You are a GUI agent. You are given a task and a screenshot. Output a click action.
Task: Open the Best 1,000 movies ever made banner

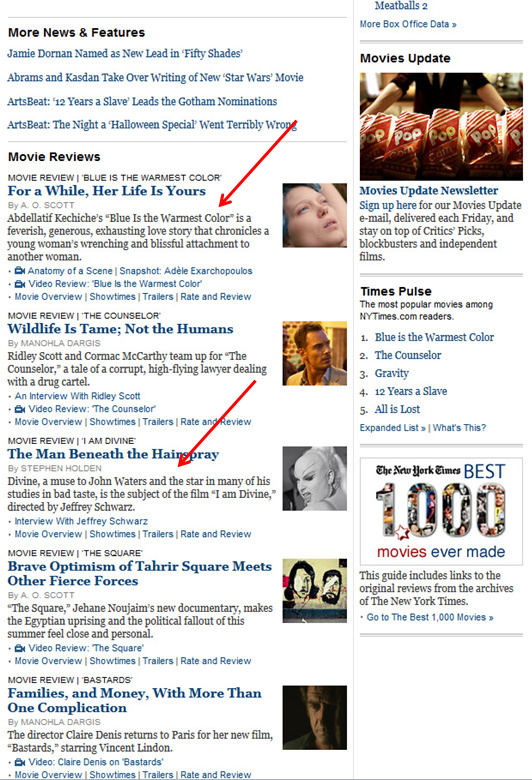coord(441,511)
